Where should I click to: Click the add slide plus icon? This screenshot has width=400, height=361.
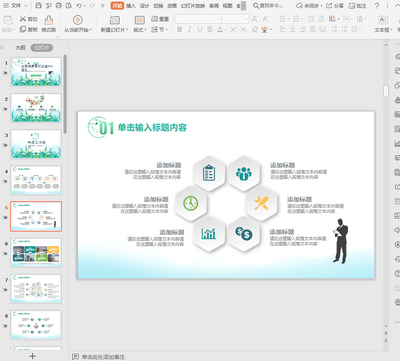(32, 356)
